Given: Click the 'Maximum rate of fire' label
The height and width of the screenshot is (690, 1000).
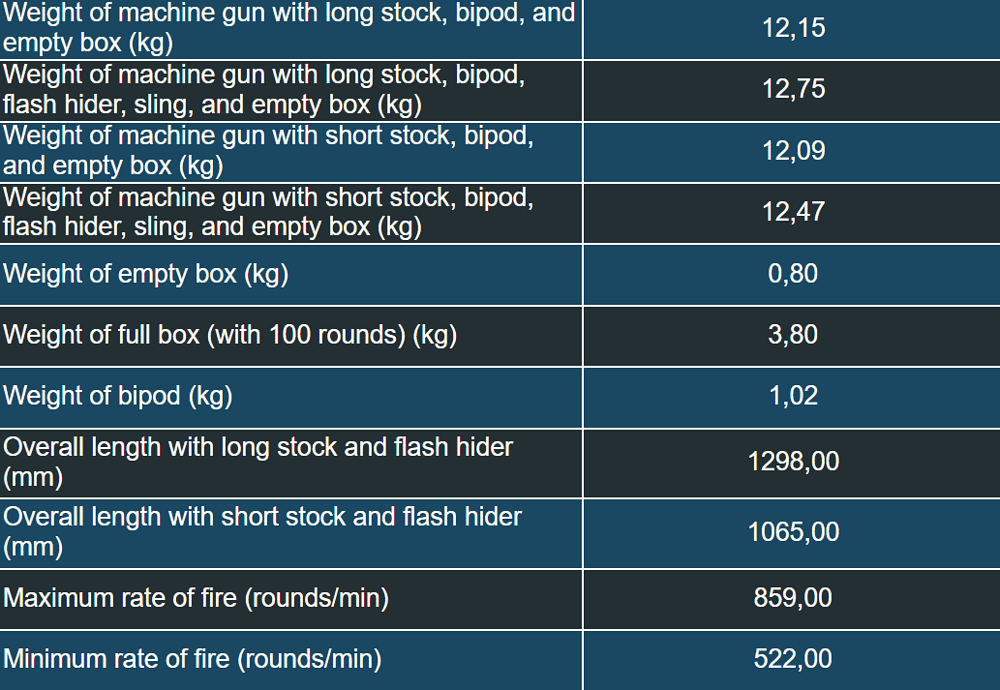Looking at the screenshot, I should pyautogui.click(x=196, y=598).
